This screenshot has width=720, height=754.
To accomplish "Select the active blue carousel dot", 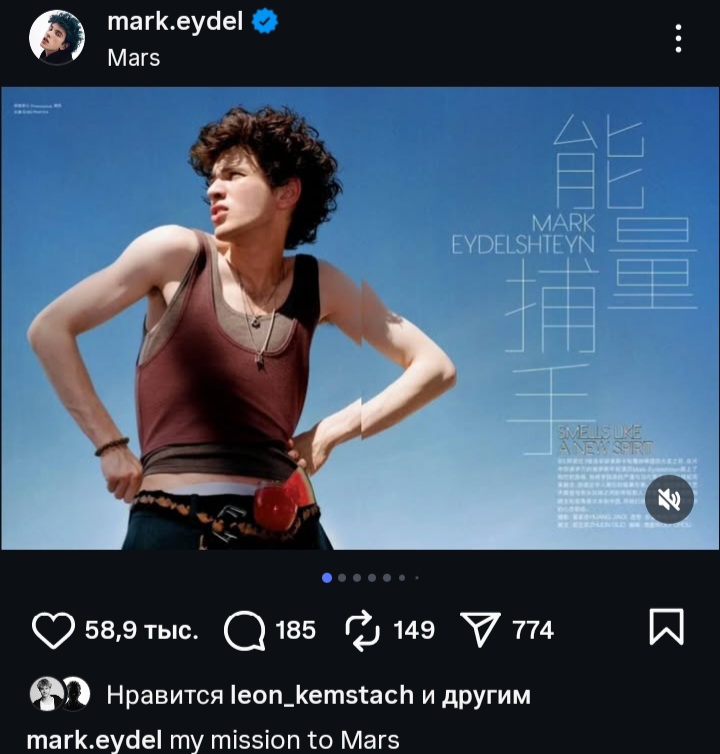I will [327, 578].
